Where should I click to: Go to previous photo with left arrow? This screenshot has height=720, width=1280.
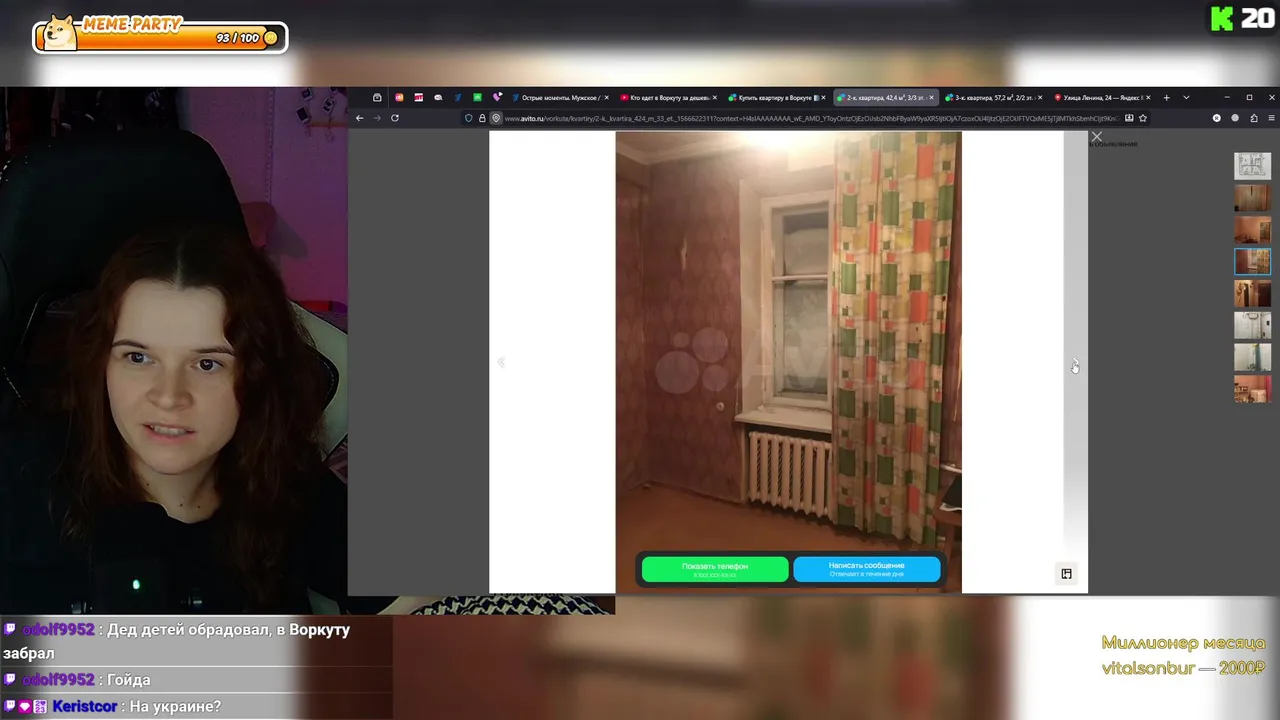click(x=501, y=362)
